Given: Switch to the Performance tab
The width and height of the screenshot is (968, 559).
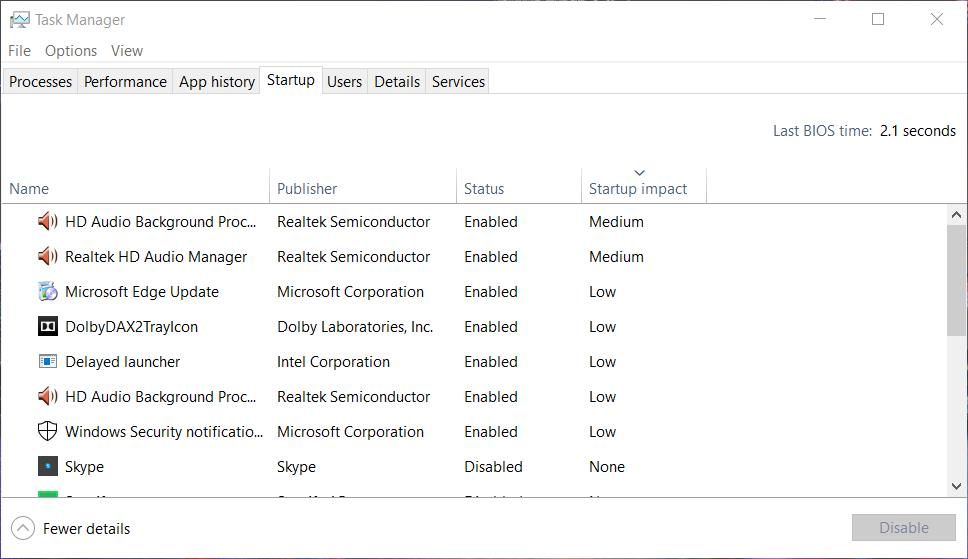Looking at the screenshot, I should point(125,82).
